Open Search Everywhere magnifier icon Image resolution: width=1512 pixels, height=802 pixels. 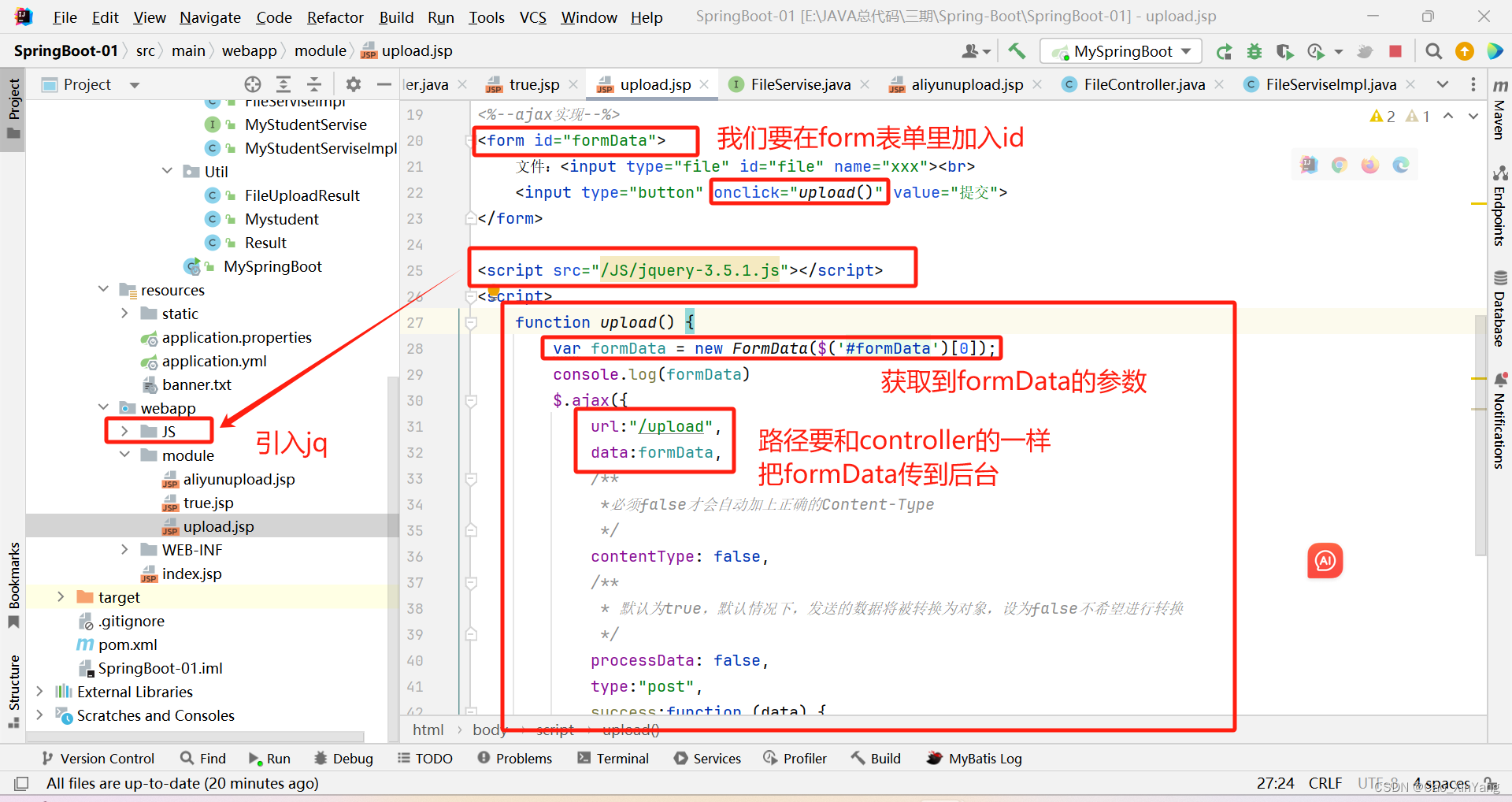tap(1434, 51)
